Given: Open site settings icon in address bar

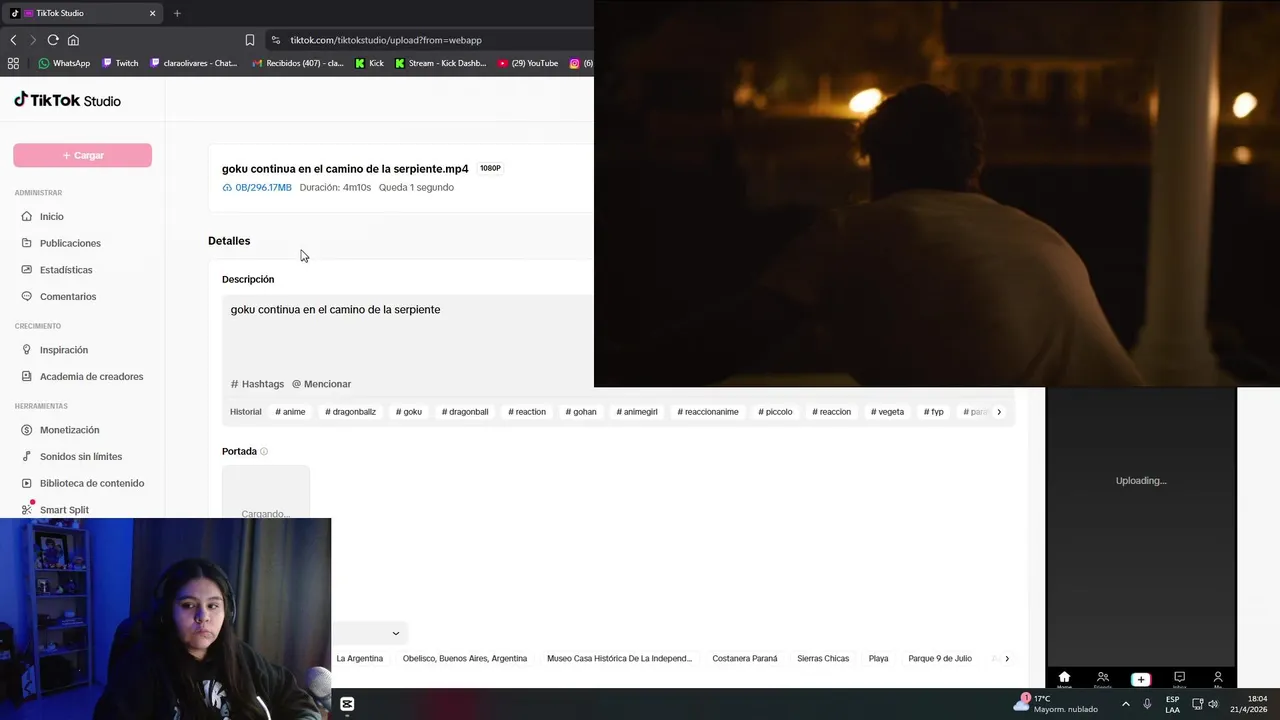Looking at the screenshot, I should click(x=276, y=40).
